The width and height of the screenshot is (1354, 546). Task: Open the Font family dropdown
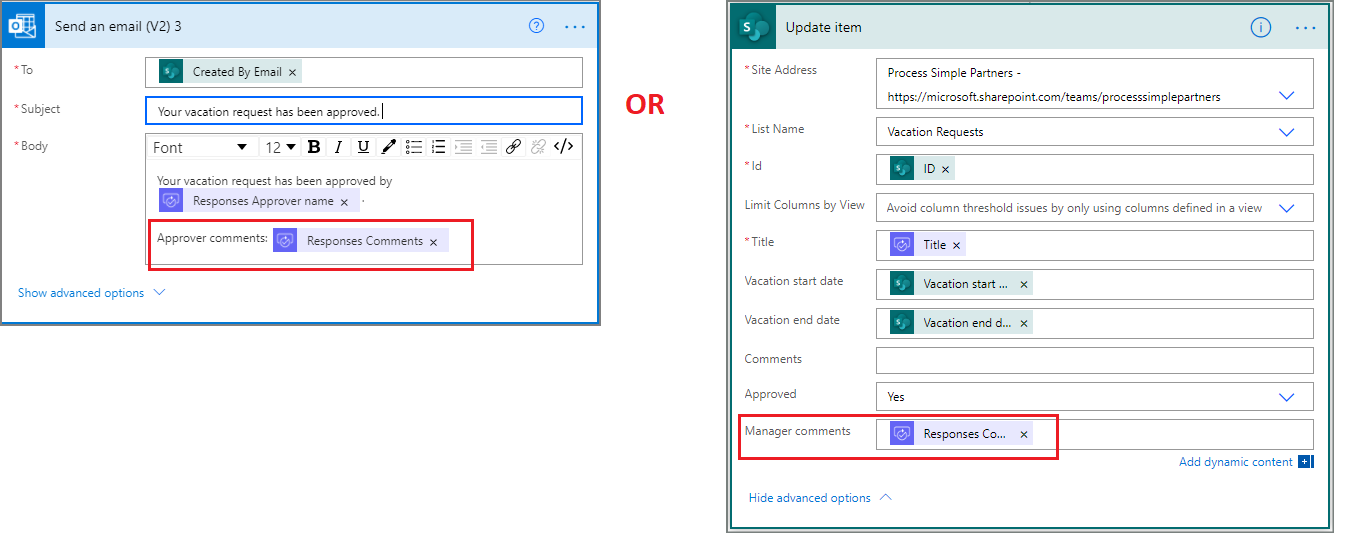(x=200, y=147)
